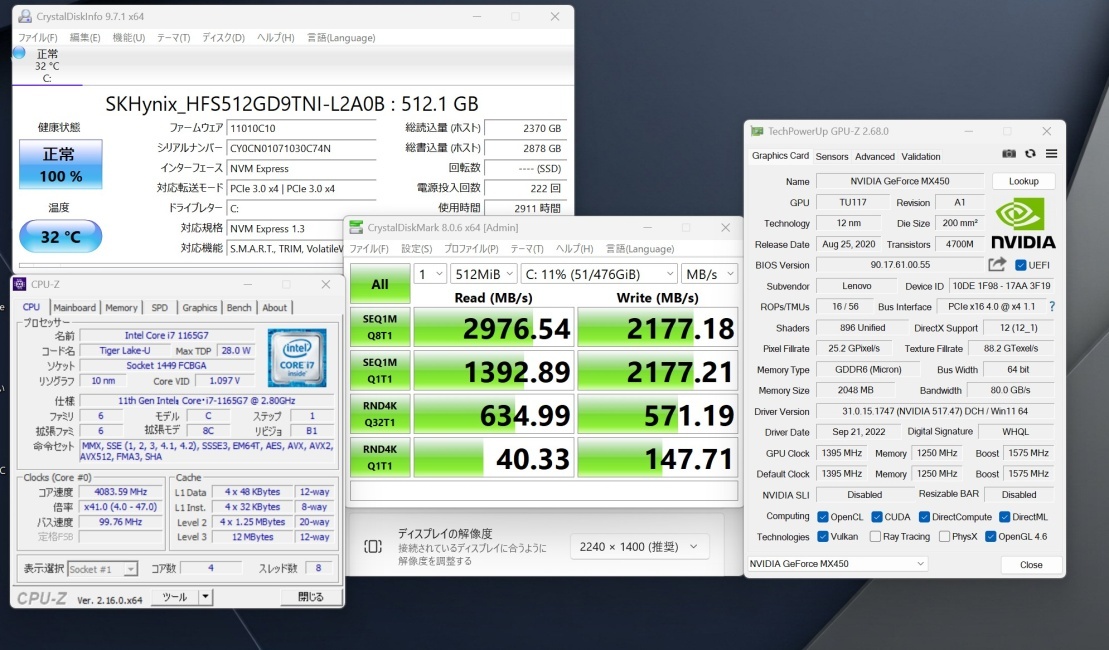The height and width of the screenshot is (650, 1109).
Task: Open the ファイル(F) menu in CrystalDiskMark
Action: point(369,249)
